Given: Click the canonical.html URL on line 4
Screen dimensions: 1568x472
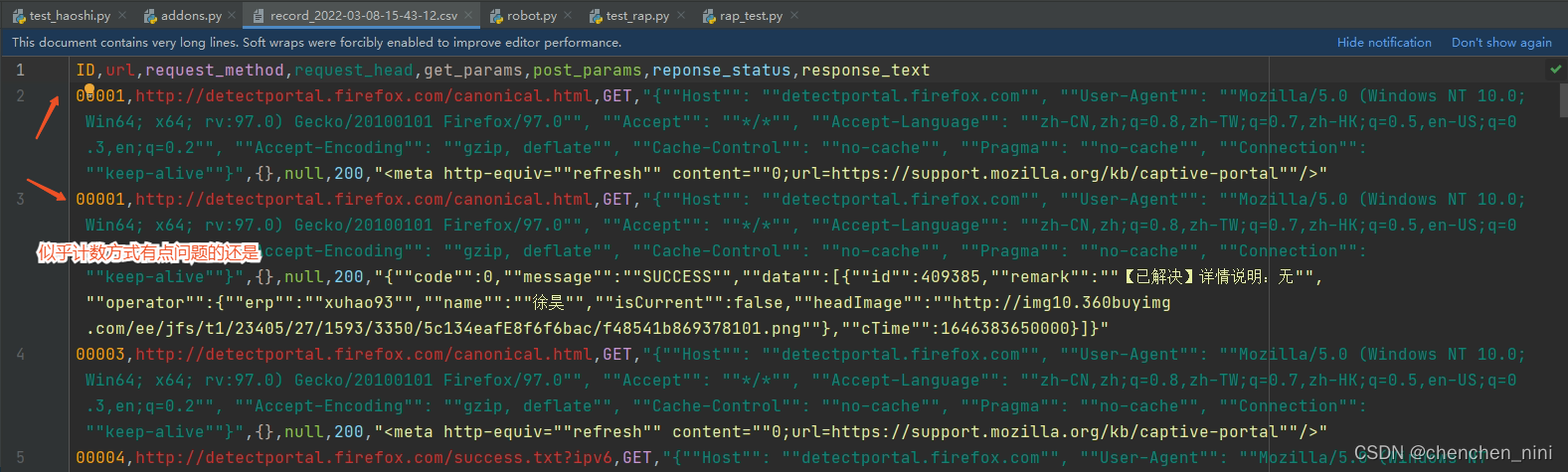Looking at the screenshot, I should pos(364,355).
